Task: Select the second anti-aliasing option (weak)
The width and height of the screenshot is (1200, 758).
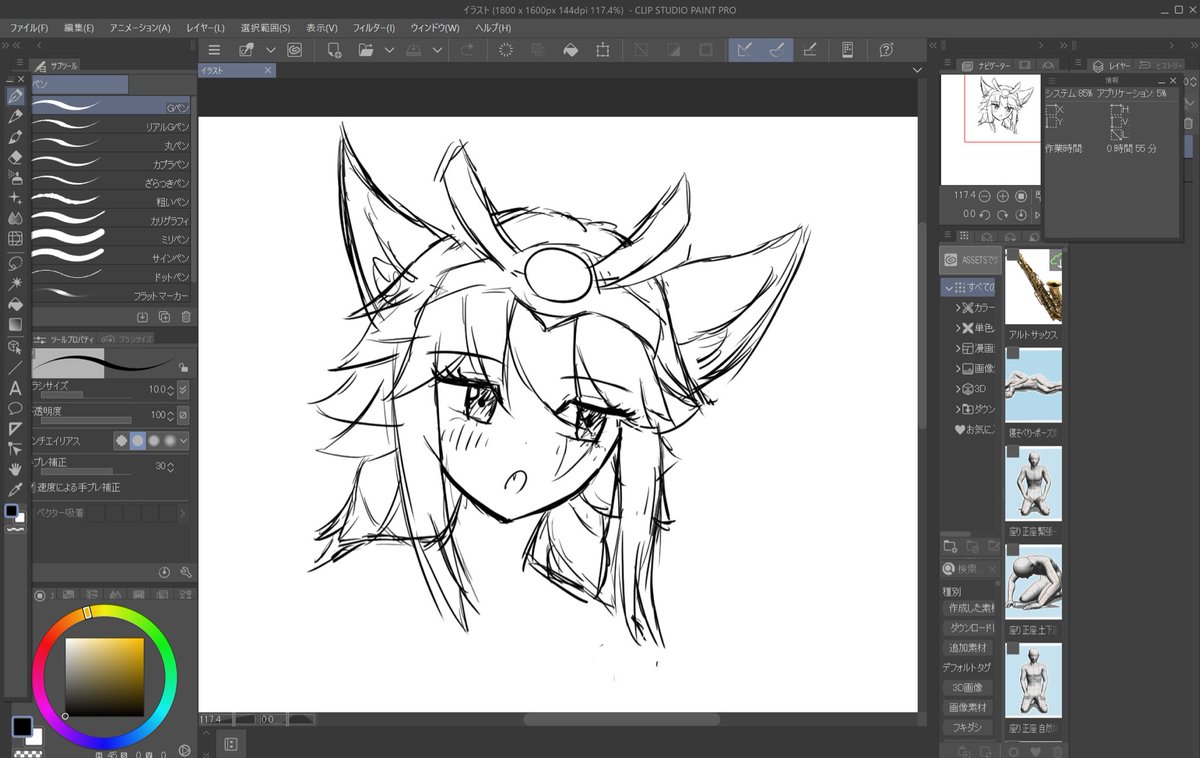Action: click(138, 440)
